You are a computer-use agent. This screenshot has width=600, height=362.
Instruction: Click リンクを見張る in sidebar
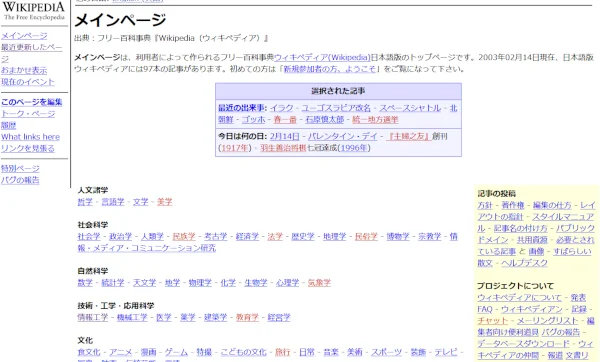coord(28,148)
